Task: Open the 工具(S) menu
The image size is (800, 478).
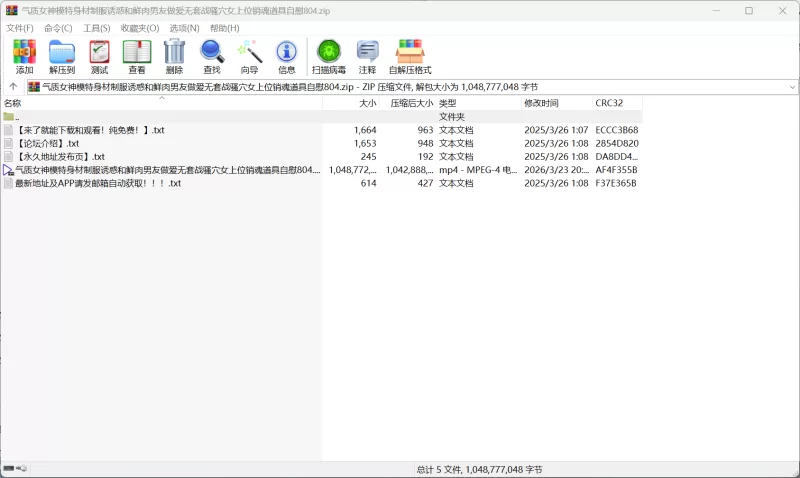Action: coord(97,28)
